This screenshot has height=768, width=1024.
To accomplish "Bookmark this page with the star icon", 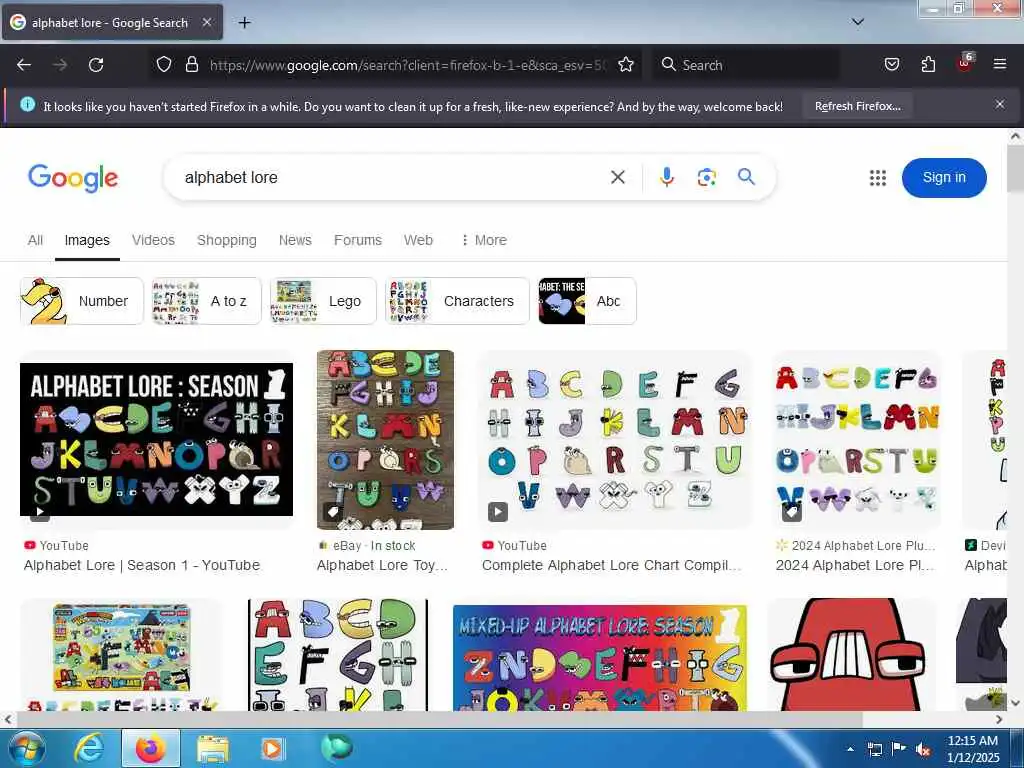I will [626, 64].
